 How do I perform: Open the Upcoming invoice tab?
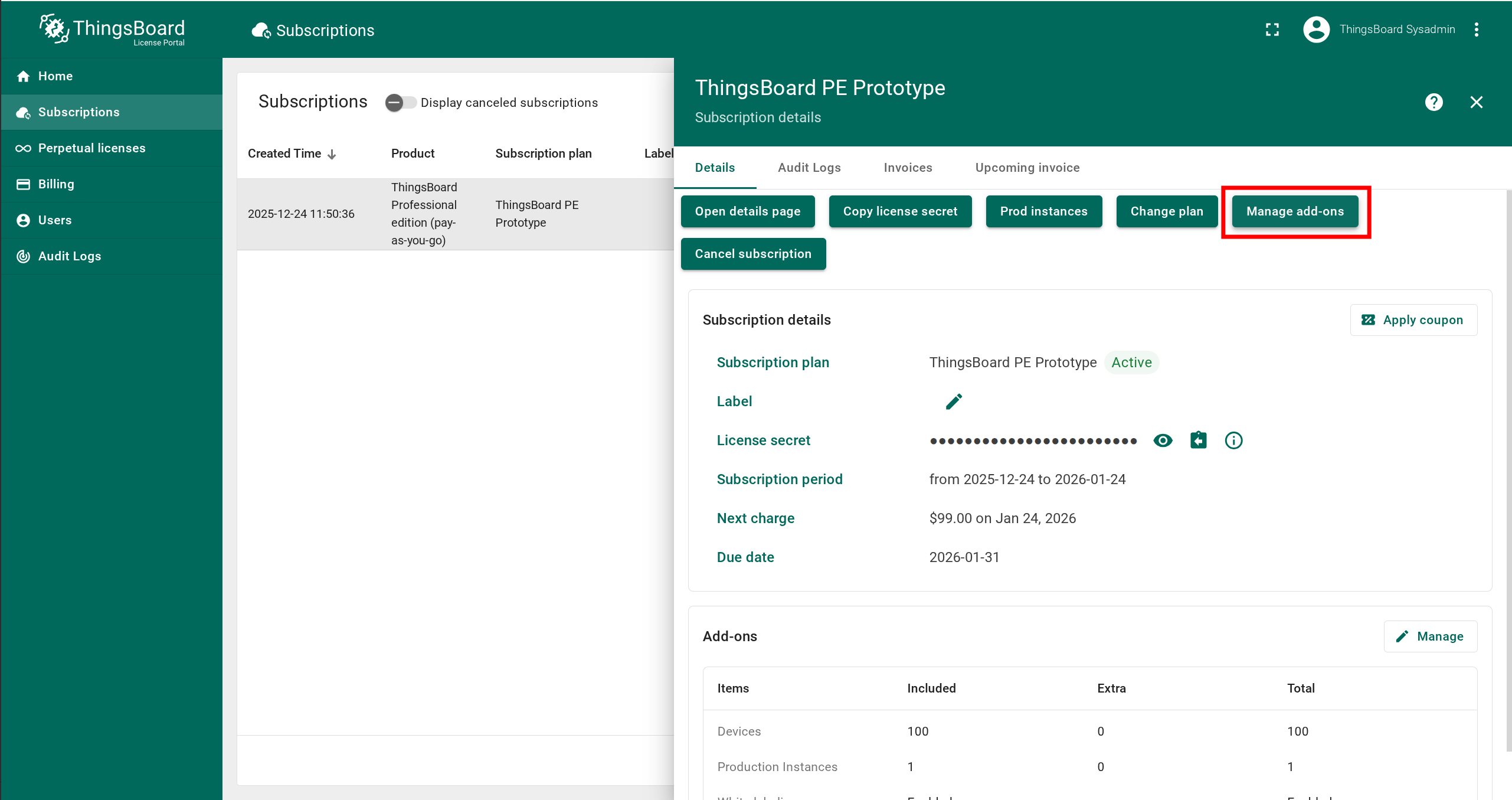(1027, 168)
